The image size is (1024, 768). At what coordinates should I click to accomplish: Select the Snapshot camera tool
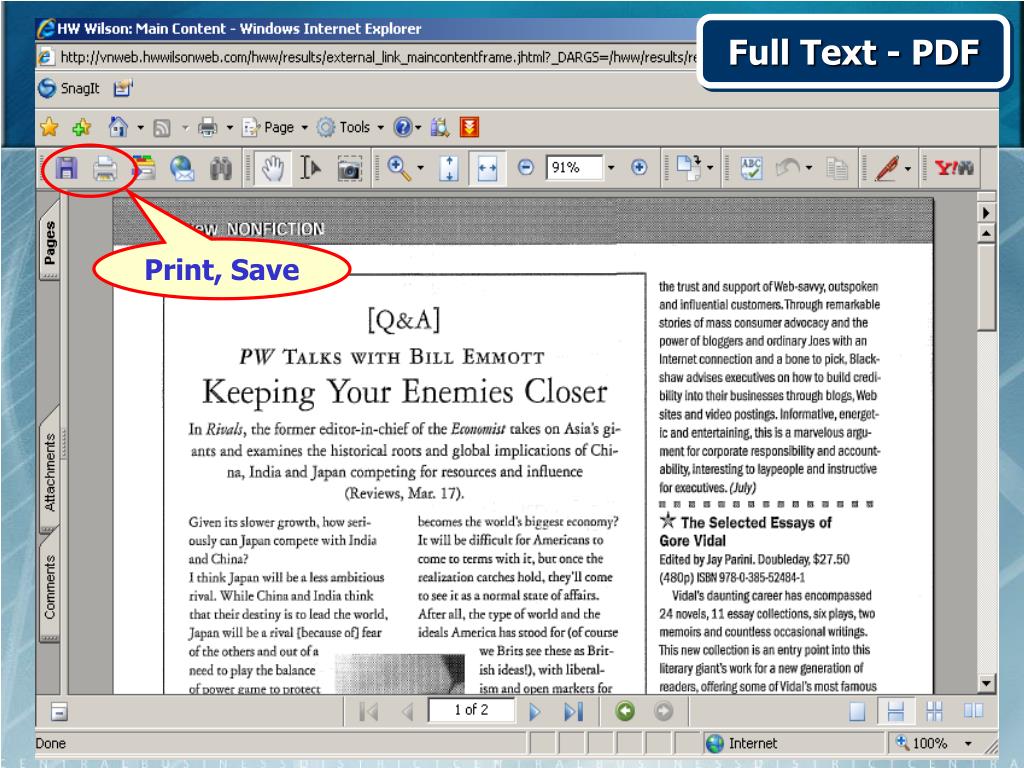tap(349, 169)
